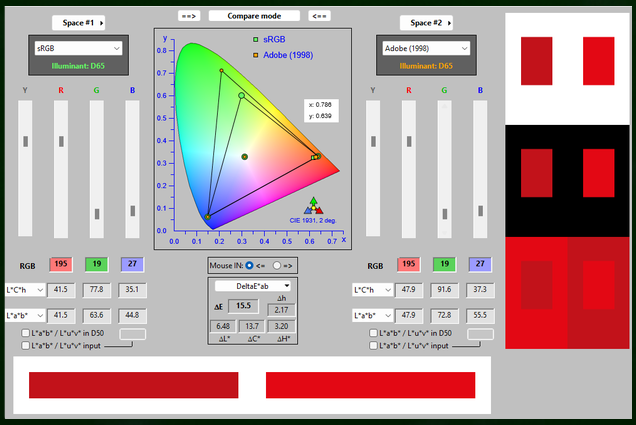Click Space #2 a* value 72.8
This screenshot has width=636, height=425.
(445, 315)
